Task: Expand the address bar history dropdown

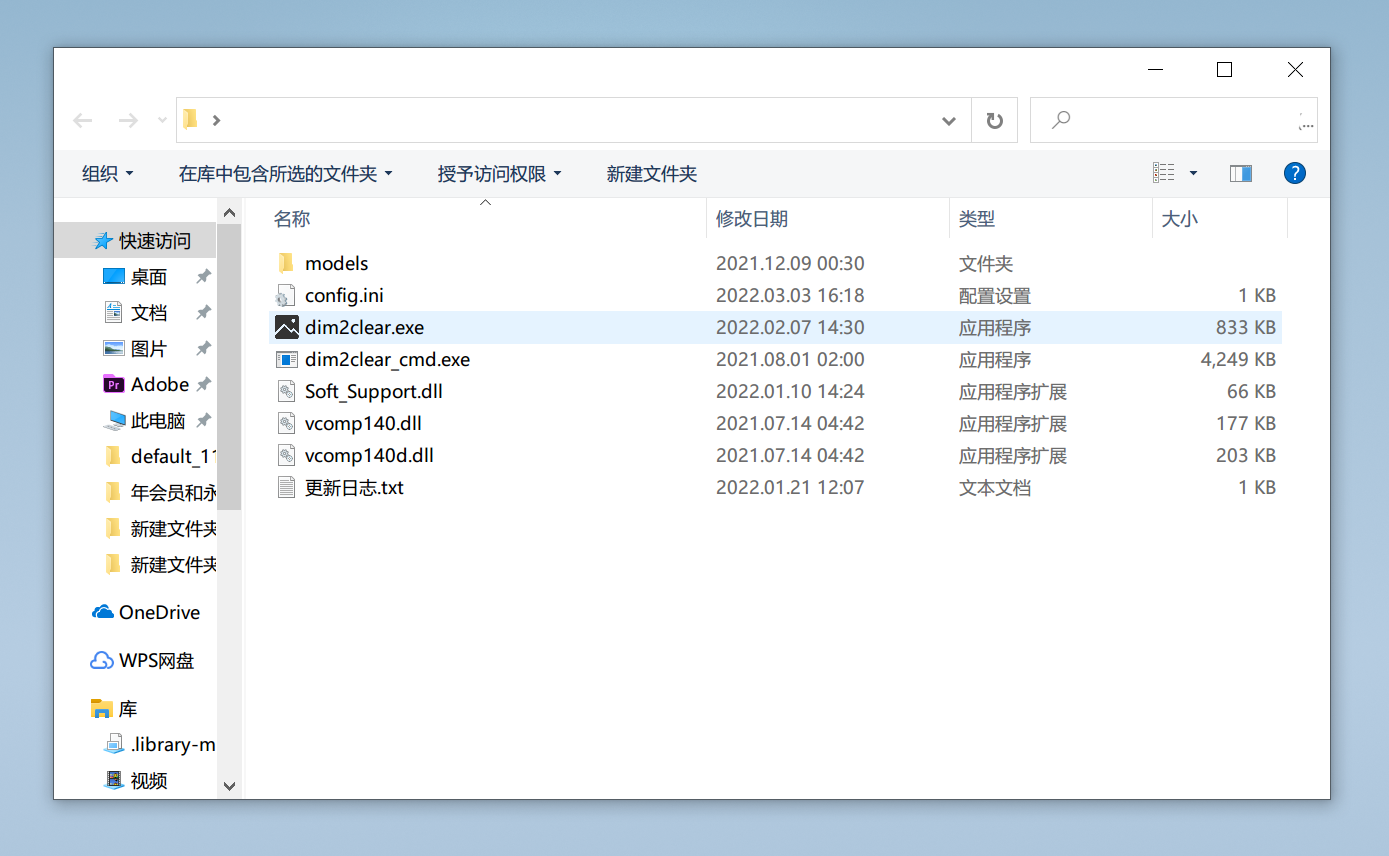Action: 948,121
